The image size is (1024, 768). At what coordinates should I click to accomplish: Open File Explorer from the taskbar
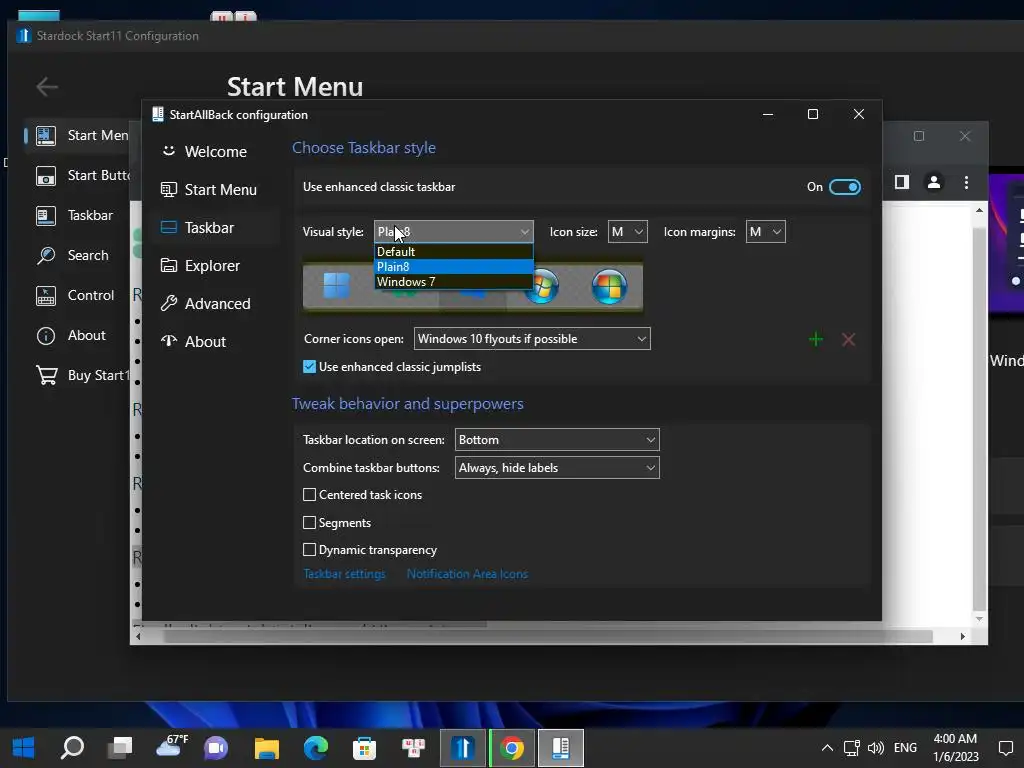coord(266,748)
